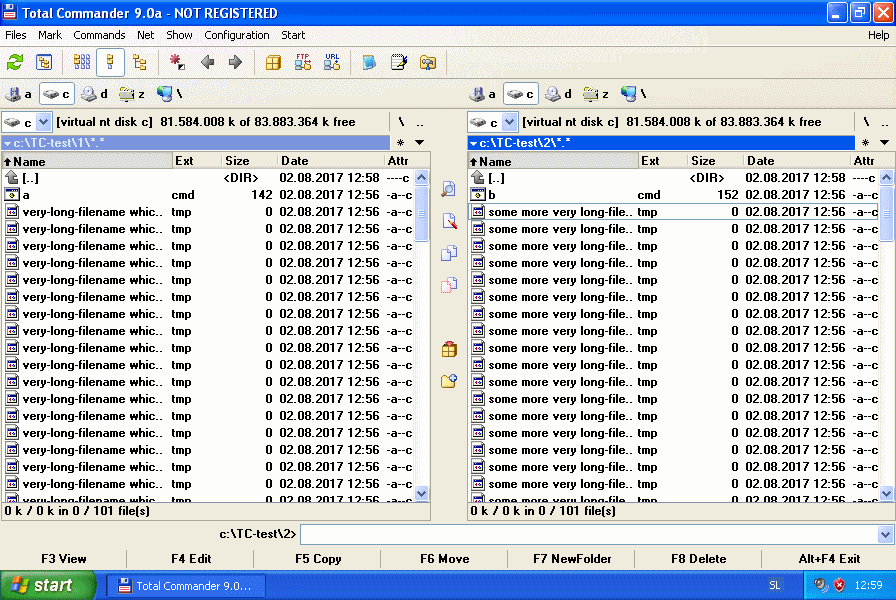Open left panel directory history arrow
The image size is (896, 600).
(x=420, y=142)
